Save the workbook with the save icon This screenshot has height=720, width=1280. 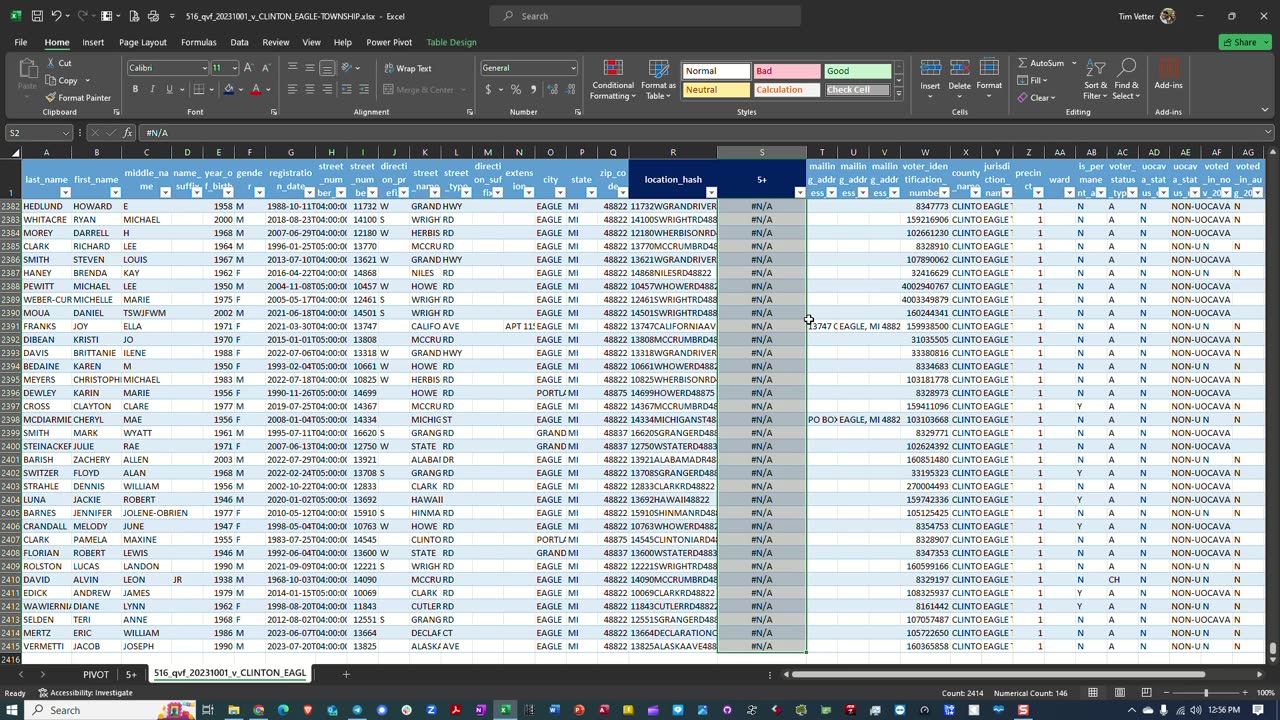[x=37, y=16]
